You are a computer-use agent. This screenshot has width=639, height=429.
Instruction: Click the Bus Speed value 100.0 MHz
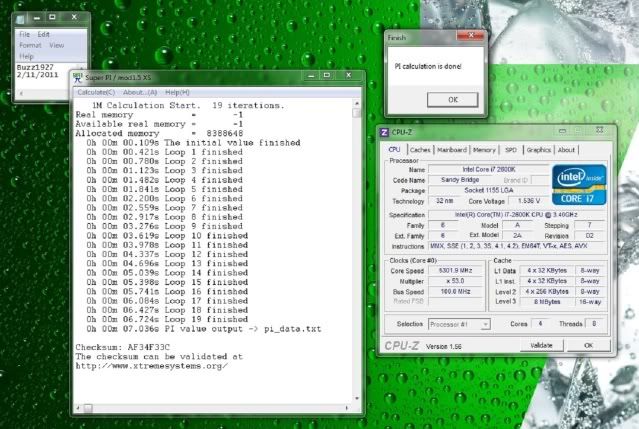point(455,292)
